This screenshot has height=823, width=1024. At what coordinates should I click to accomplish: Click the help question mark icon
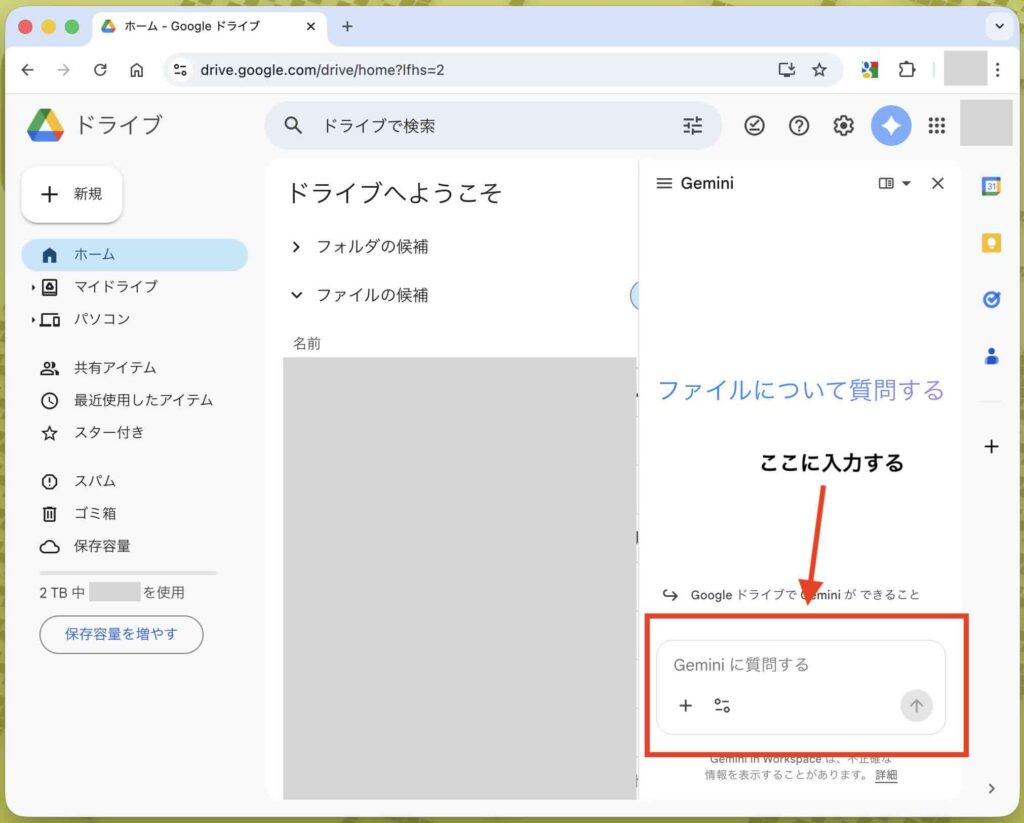point(798,126)
